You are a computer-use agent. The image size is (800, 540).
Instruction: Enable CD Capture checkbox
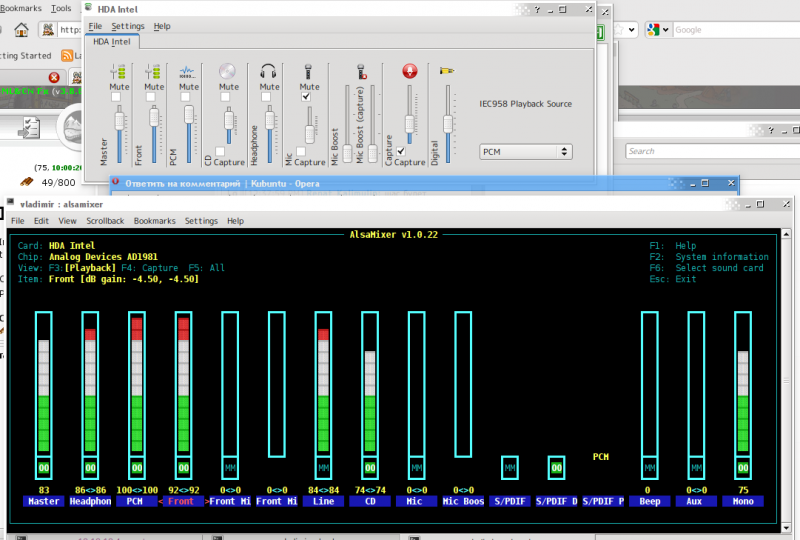point(220,152)
